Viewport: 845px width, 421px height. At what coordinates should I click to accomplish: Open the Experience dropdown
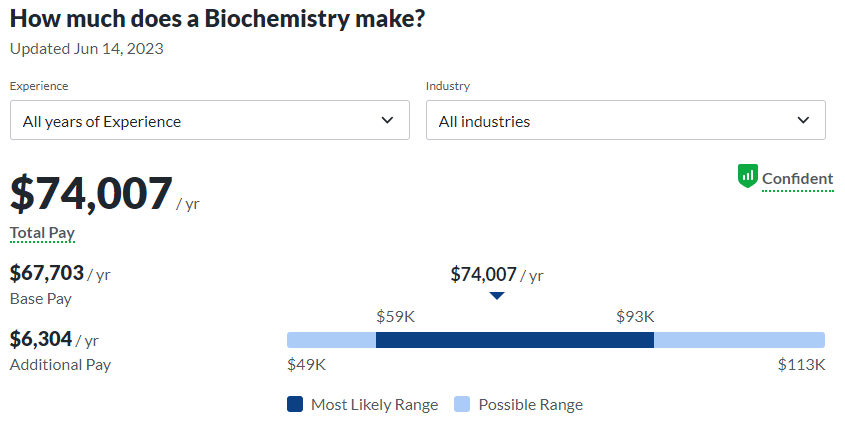click(209, 121)
